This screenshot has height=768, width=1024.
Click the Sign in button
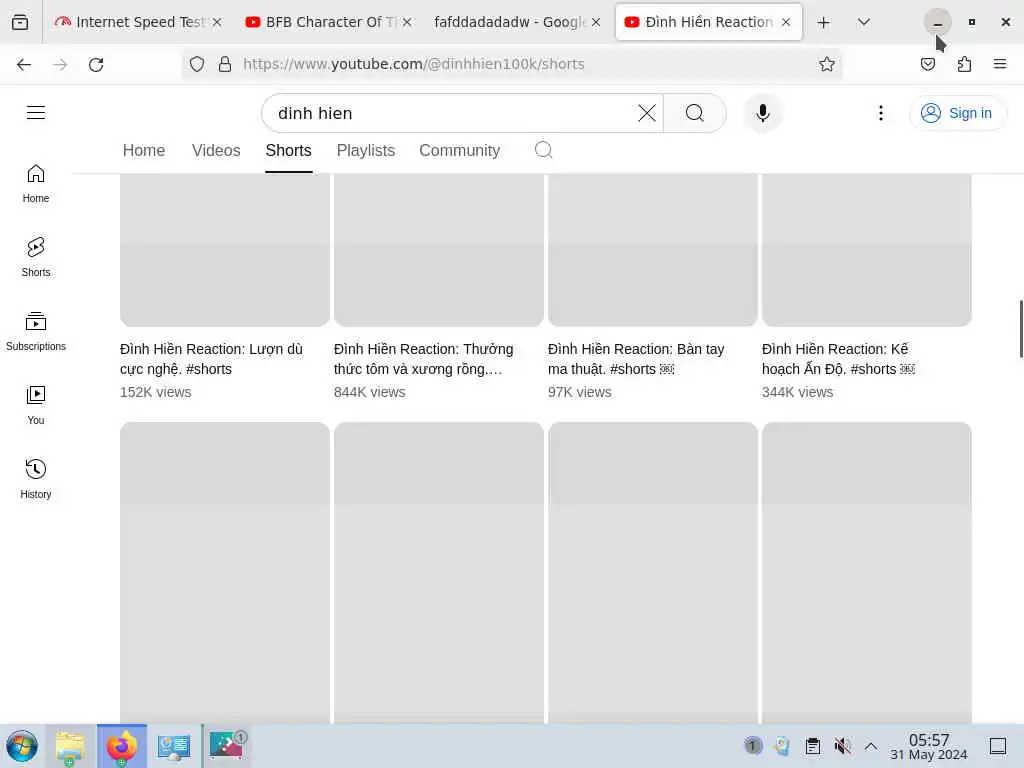click(957, 113)
